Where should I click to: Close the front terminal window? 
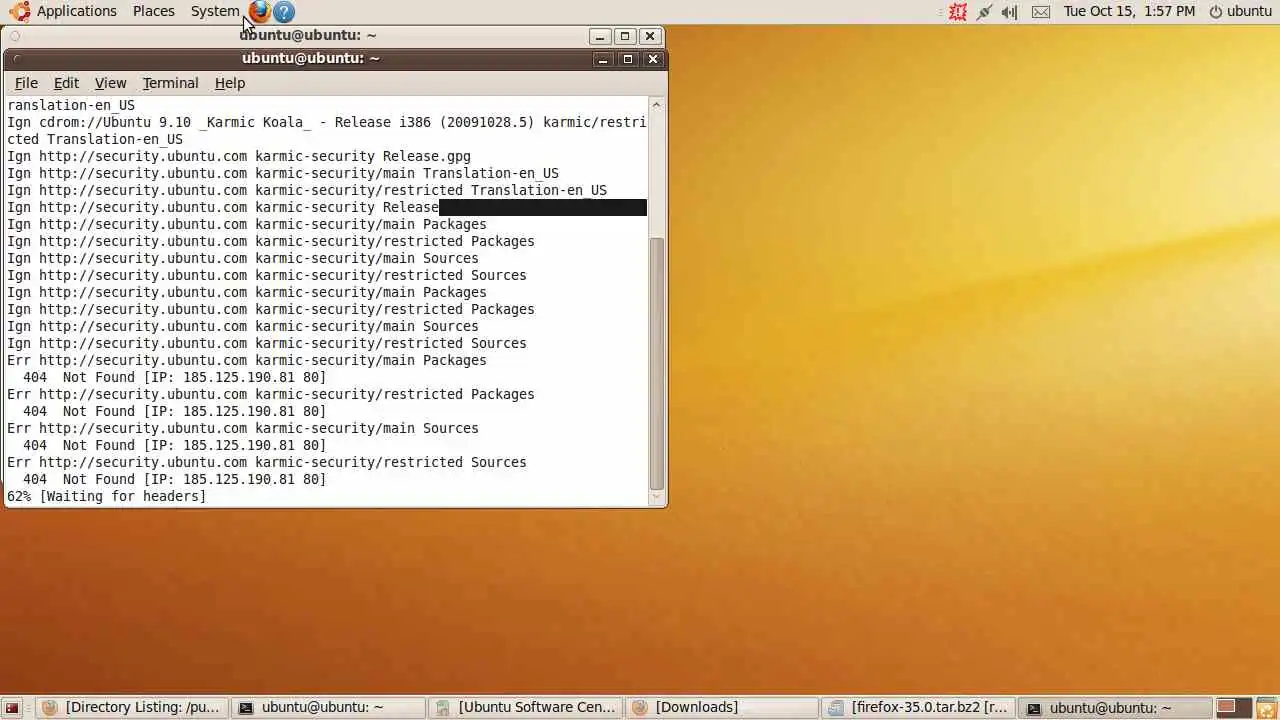(x=653, y=59)
